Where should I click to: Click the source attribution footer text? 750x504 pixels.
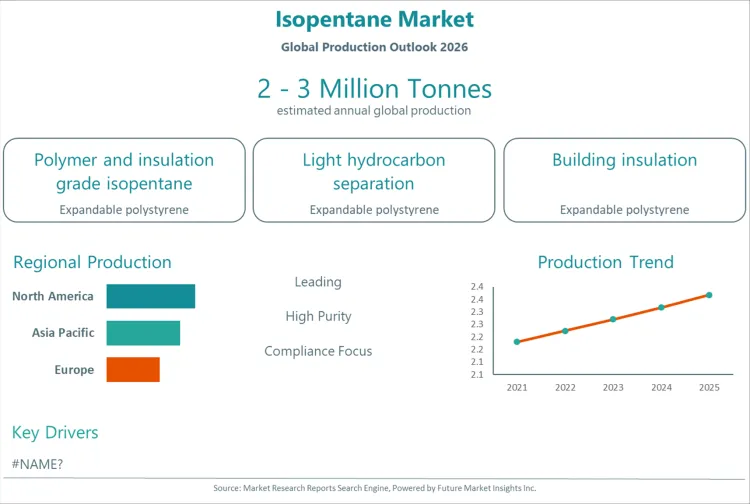[x=375, y=488]
